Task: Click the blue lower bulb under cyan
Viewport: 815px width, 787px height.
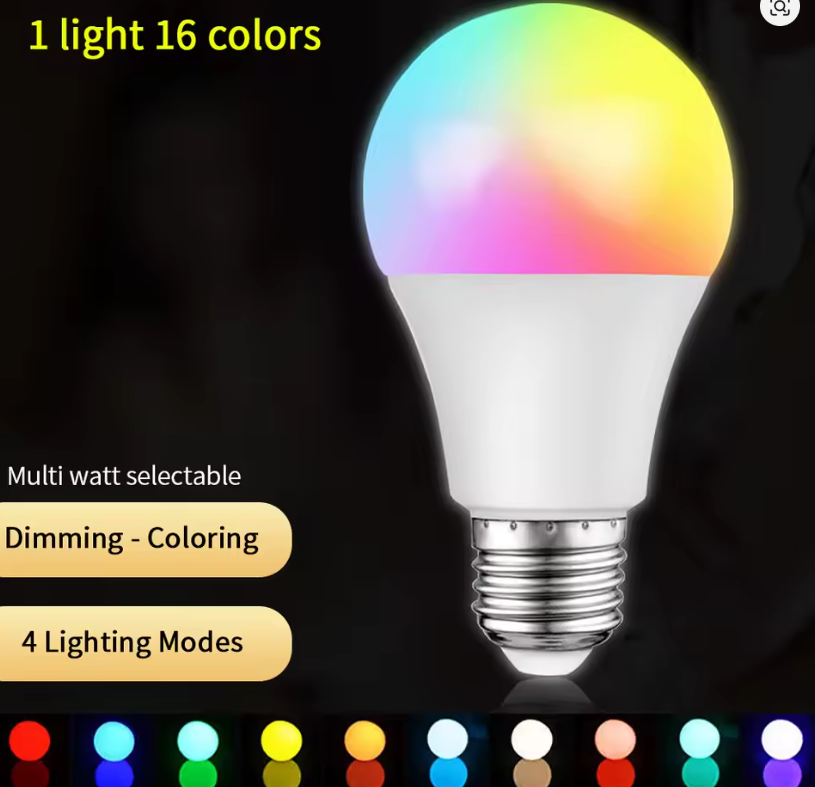Action: [x=114, y=774]
